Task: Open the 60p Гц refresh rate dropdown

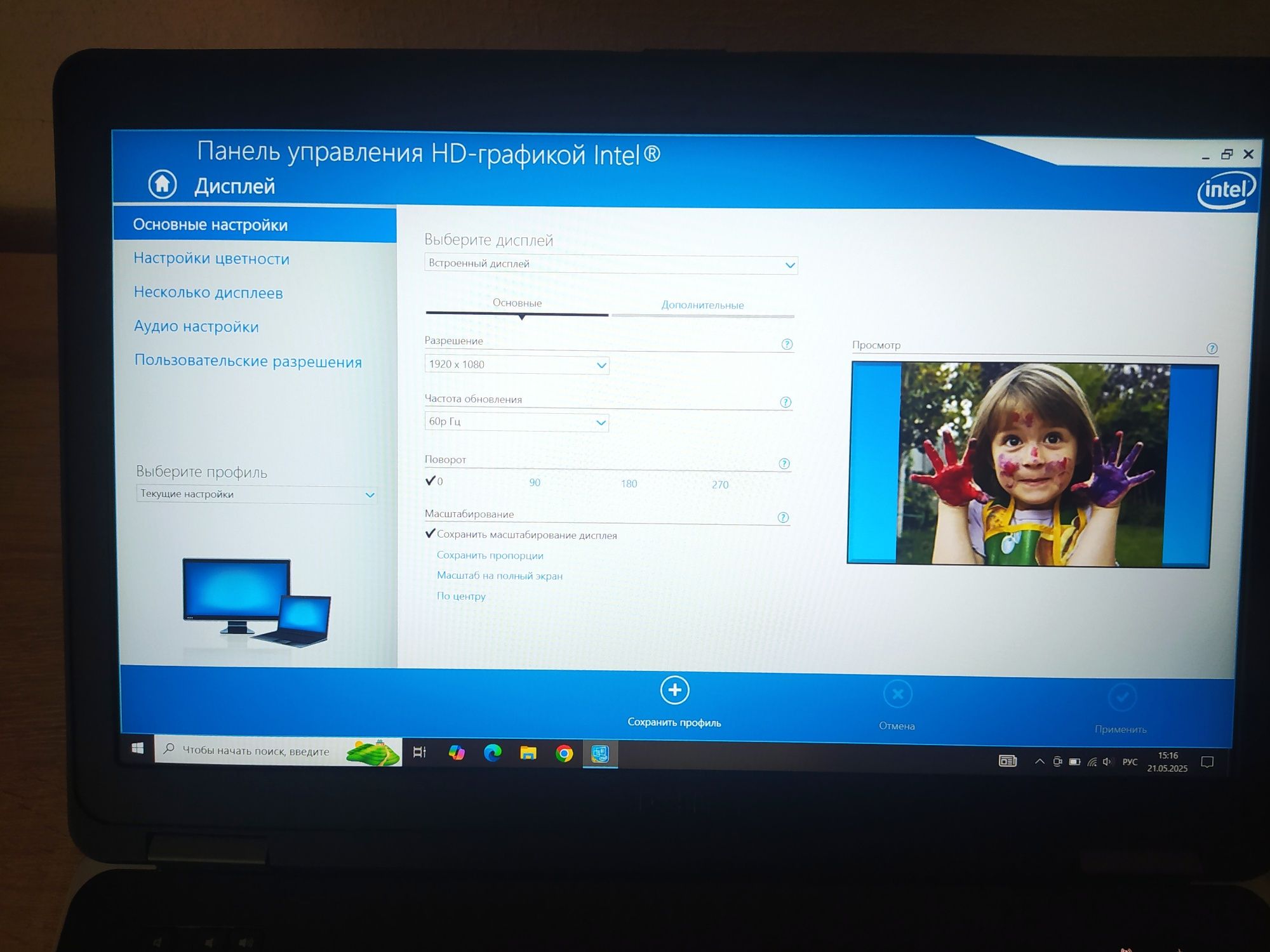Action: coord(517,422)
